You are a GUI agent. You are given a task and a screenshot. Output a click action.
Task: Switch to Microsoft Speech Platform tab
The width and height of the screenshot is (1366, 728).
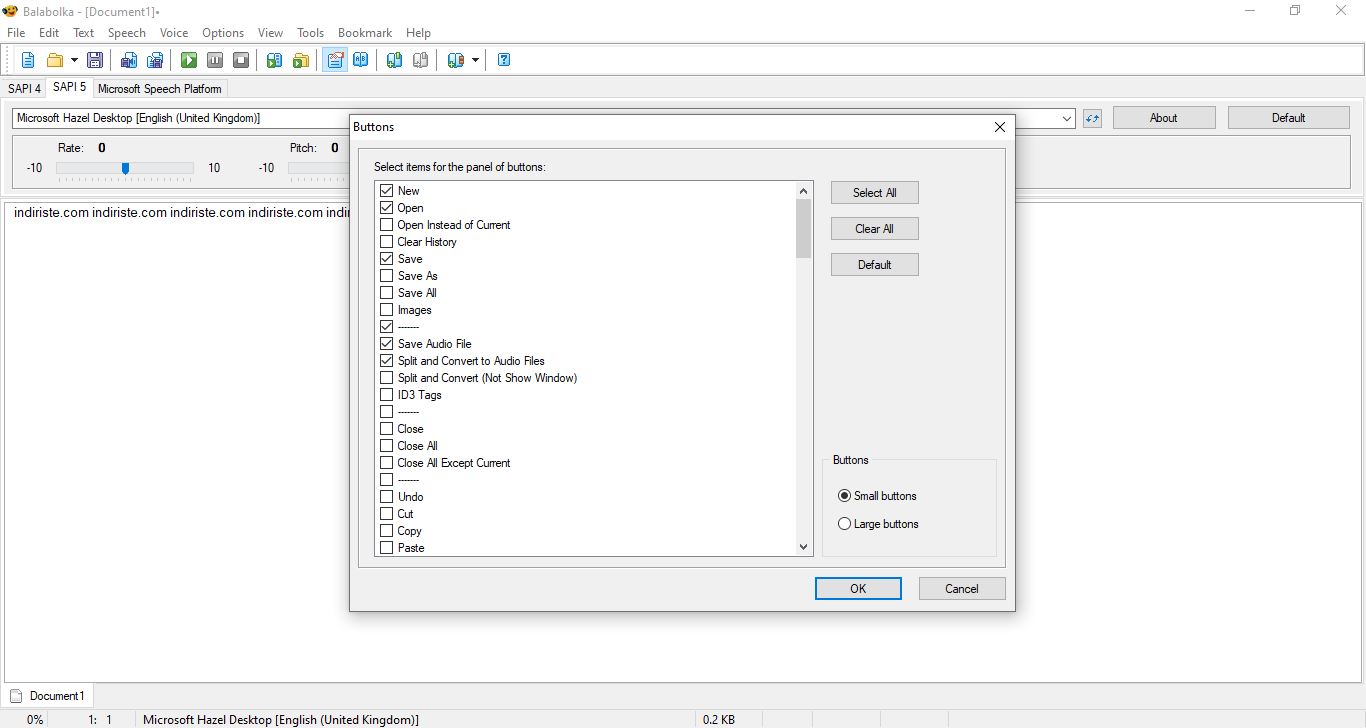[160, 89]
